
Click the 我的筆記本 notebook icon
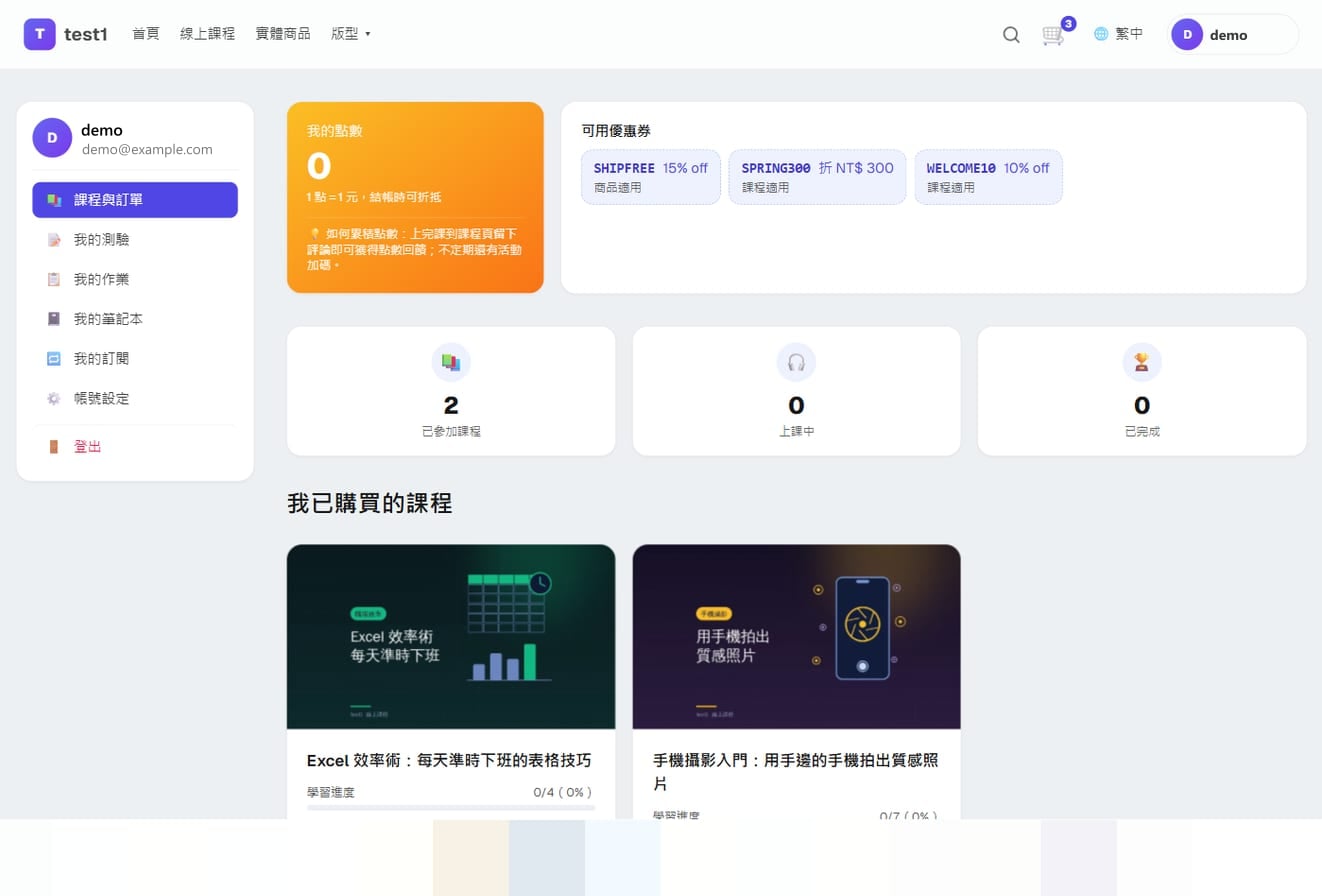[x=54, y=319]
